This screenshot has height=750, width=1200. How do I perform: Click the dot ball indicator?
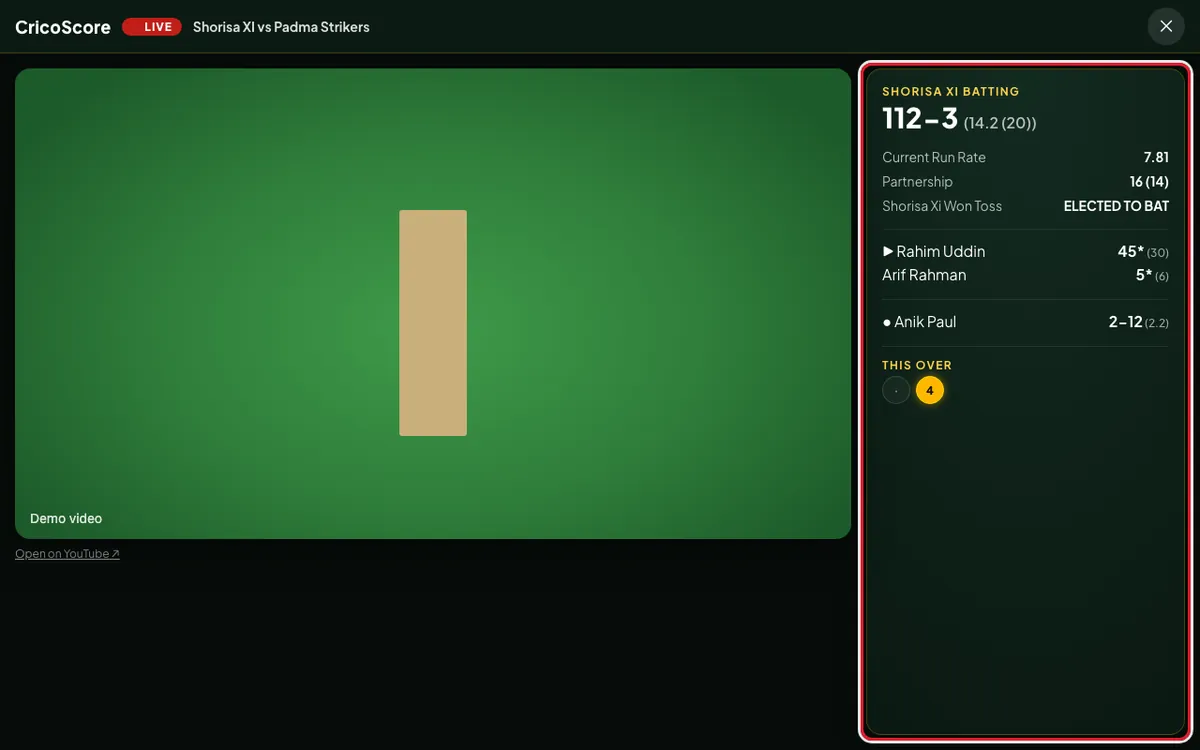896,390
